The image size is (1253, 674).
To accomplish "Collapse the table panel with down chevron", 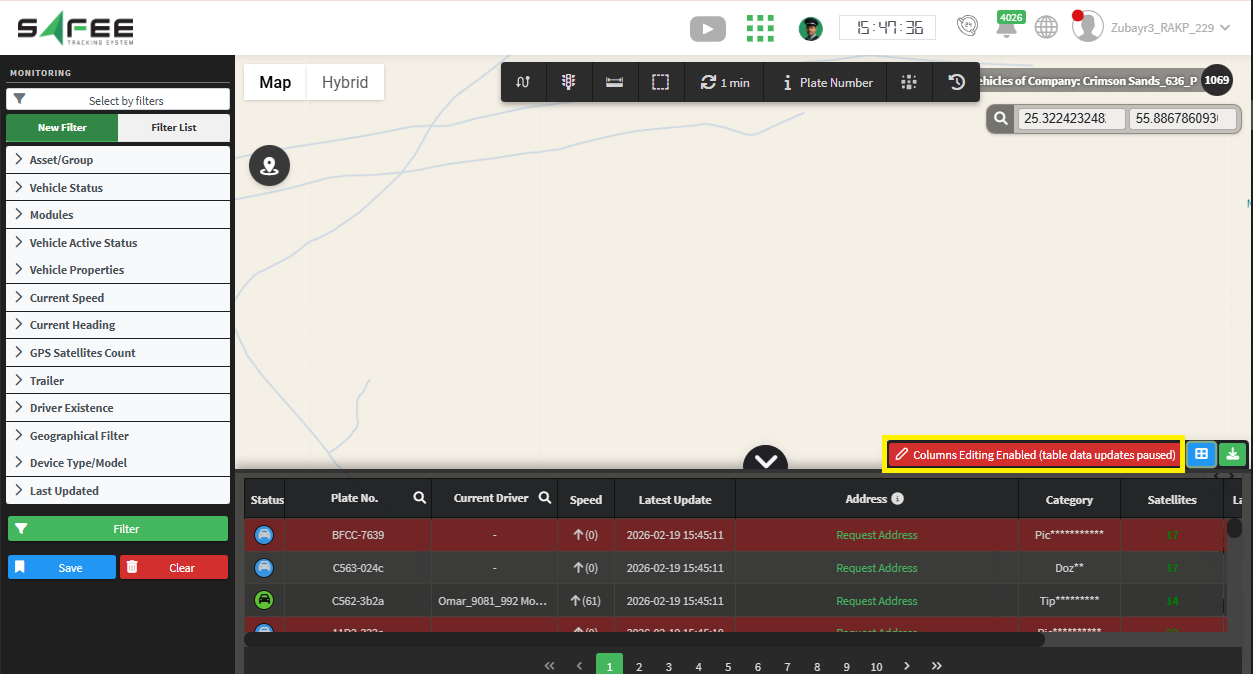I will click(766, 461).
